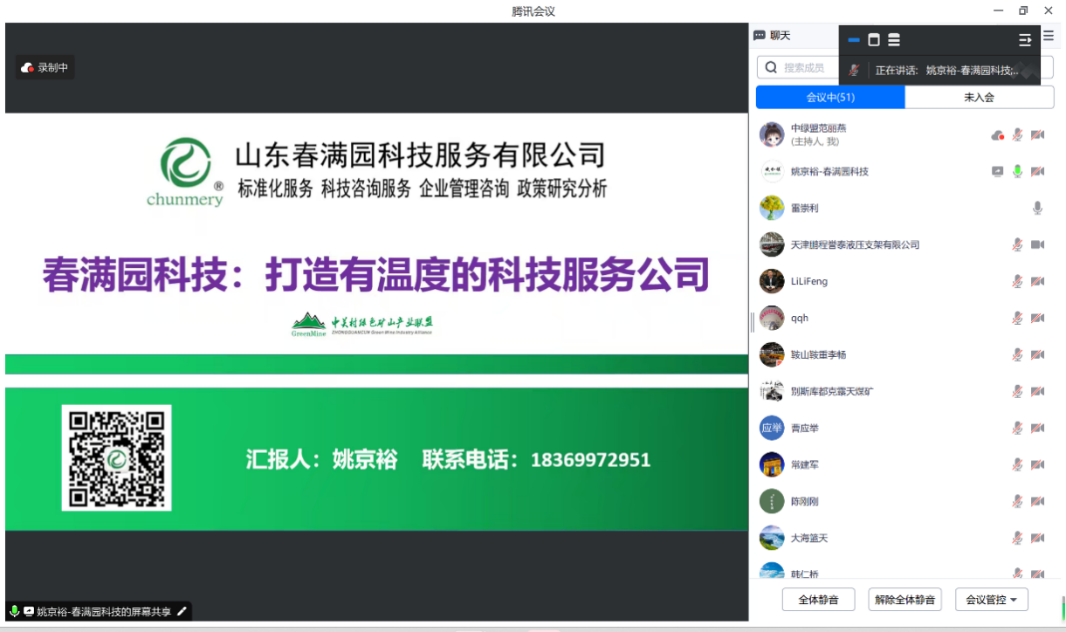1066x632 pixels.
Task: Click the camera icon in 姚京裕-春满园科技 row
Action: (x=1037, y=171)
